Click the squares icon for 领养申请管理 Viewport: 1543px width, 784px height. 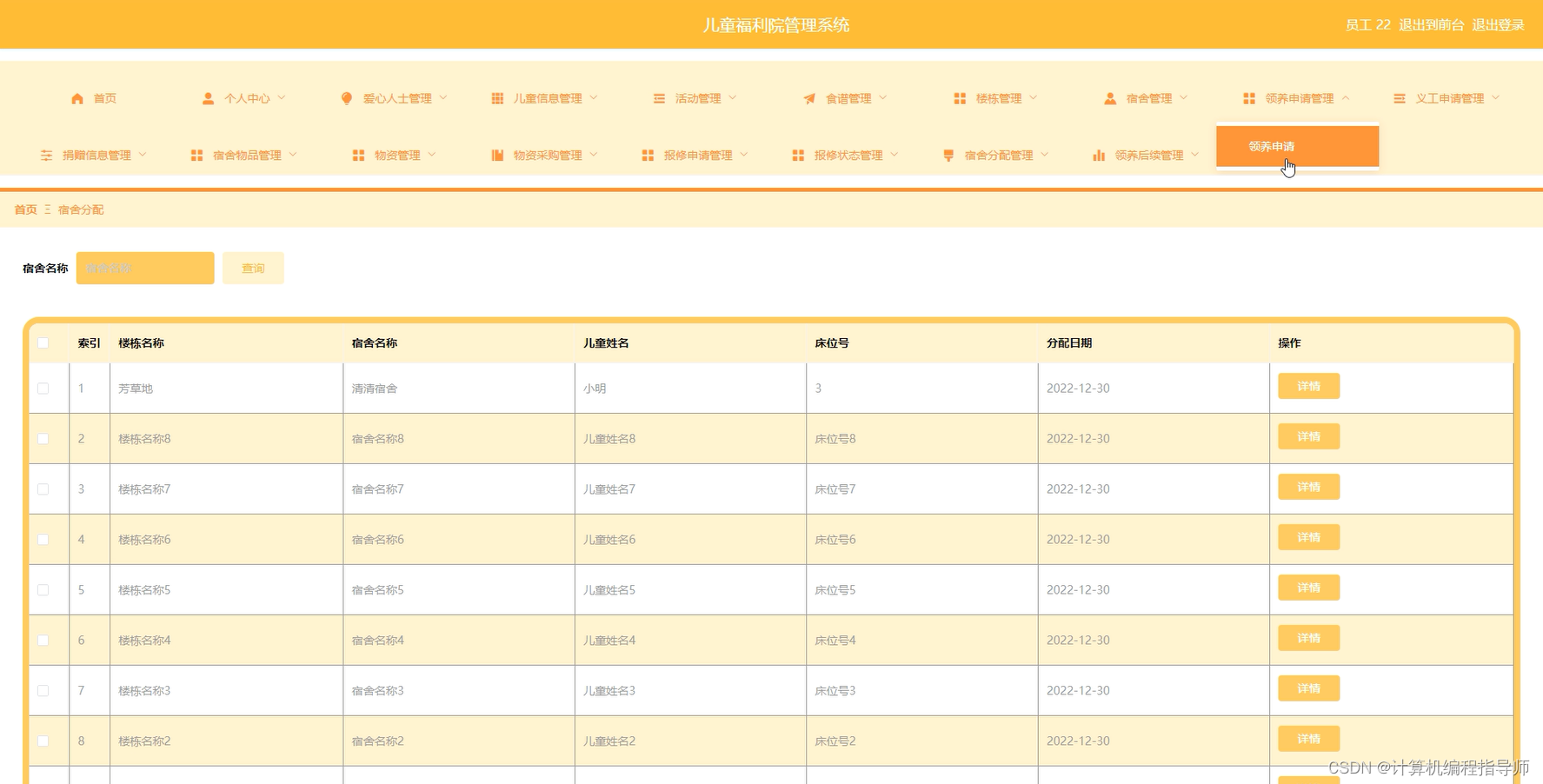pos(1249,98)
